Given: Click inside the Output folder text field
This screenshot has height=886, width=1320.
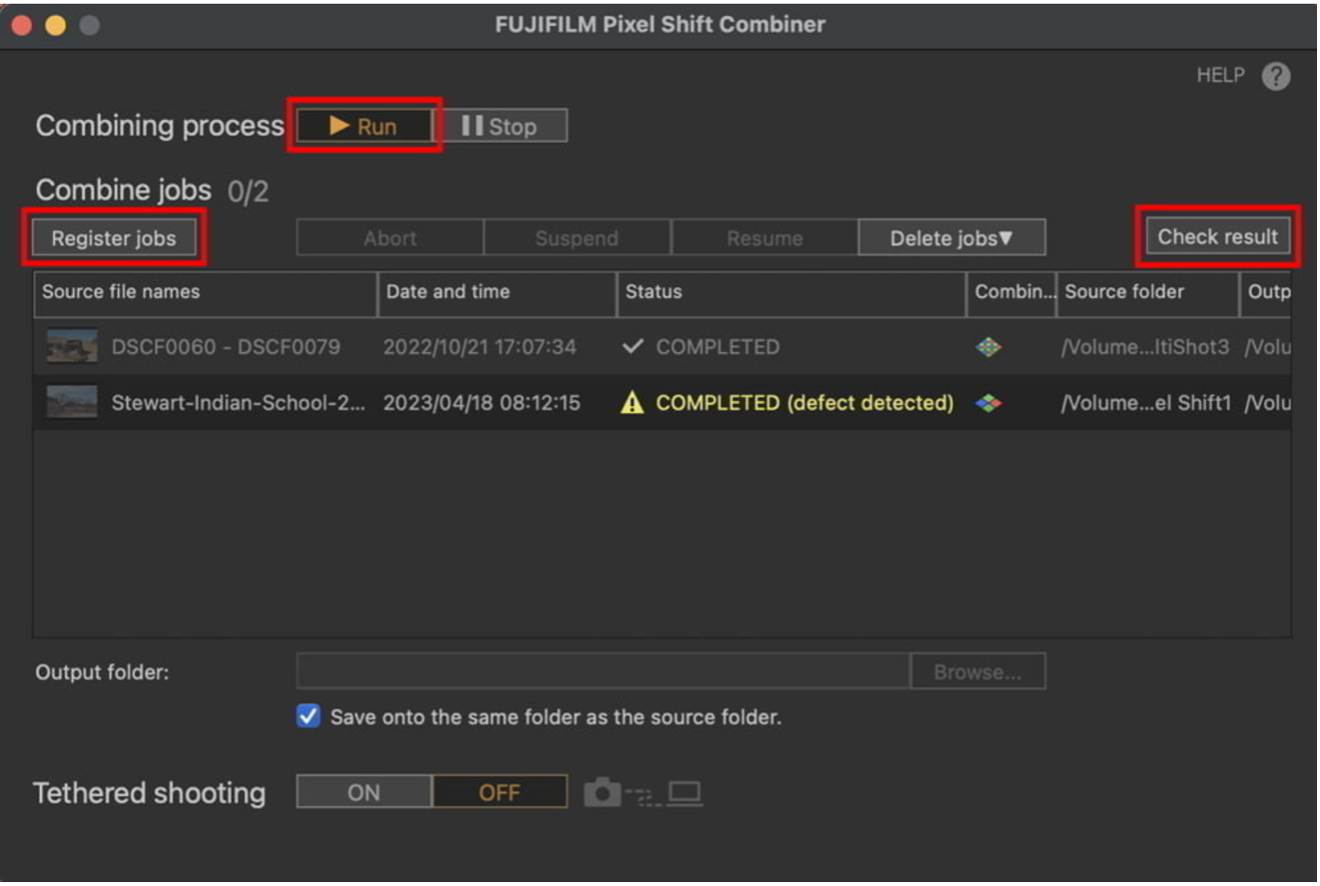Looking at the screenshot, I should point(600,671).
